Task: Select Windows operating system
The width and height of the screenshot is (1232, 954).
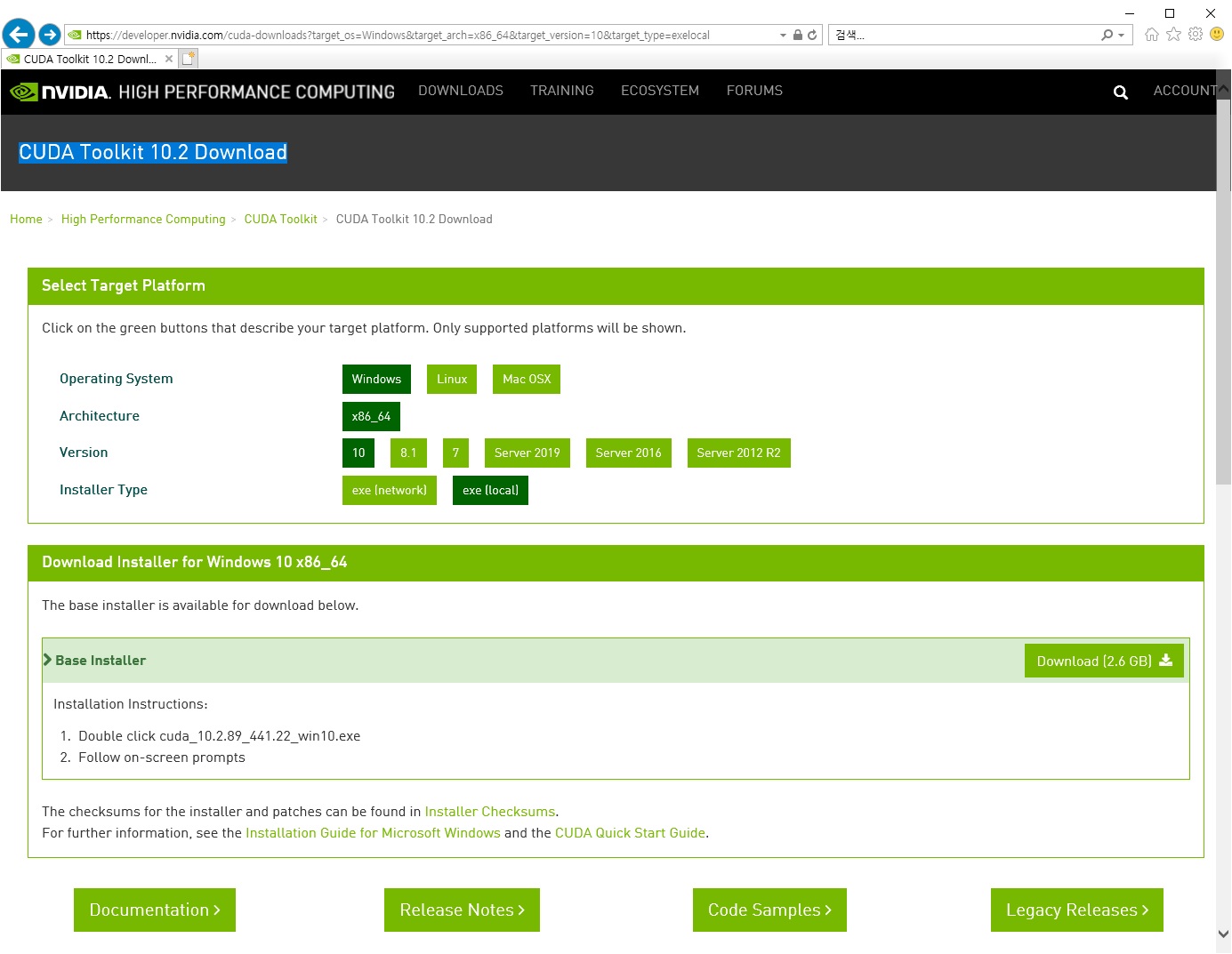Action: (x=376, y=379)
